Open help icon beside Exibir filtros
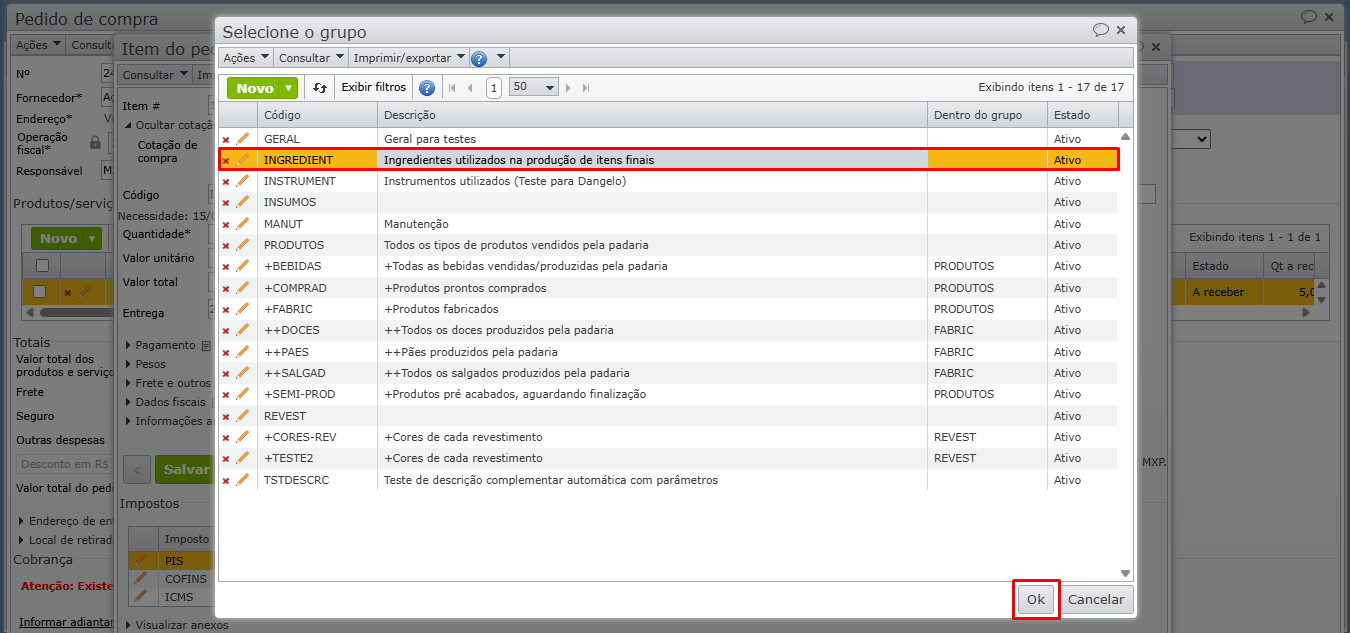 (426, 88)
